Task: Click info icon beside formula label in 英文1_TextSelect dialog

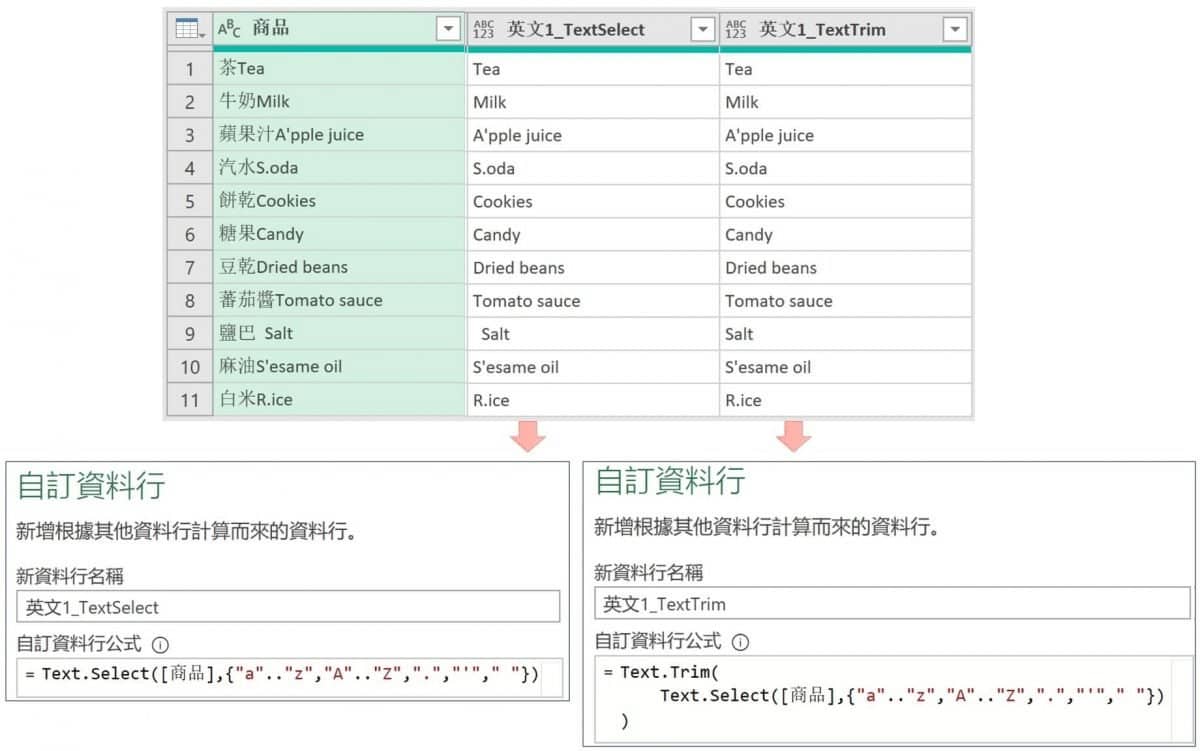Action: pos(161,645)
